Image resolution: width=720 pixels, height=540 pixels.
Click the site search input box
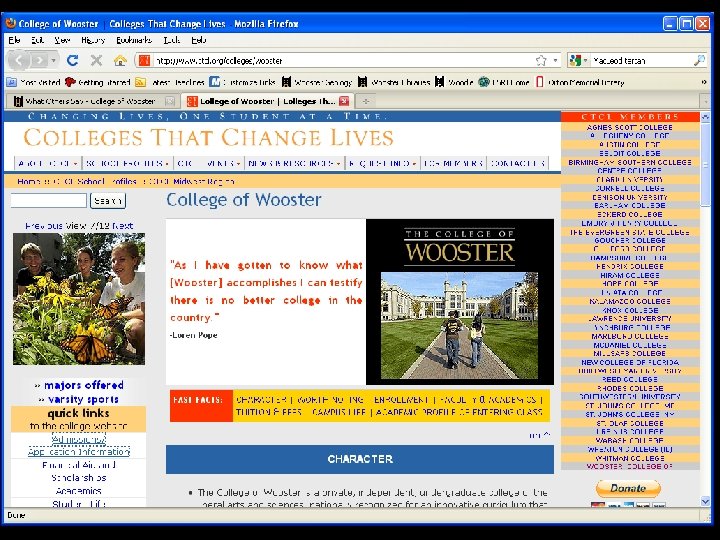pos(49,200)
